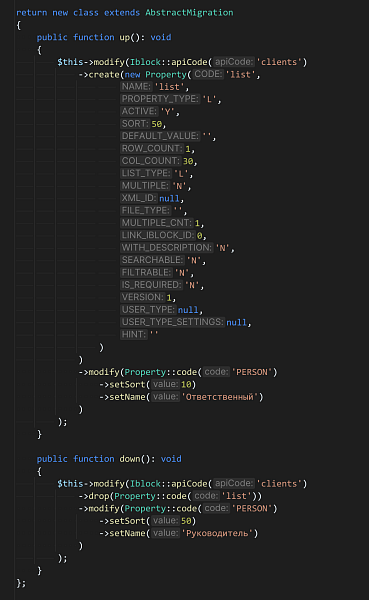Click 'Property' class after new keyword
The height and width of the screenshot is (600, 369).
pyautogui.click(x=166, y=75)
